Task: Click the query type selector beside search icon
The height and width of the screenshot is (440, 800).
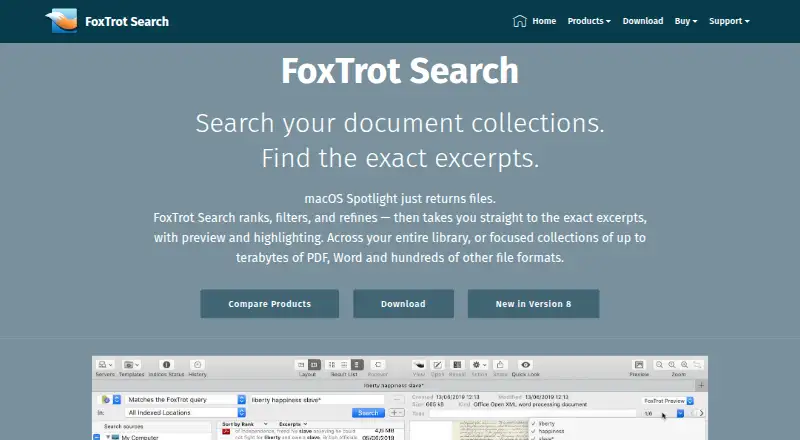Action: [111, 400]
